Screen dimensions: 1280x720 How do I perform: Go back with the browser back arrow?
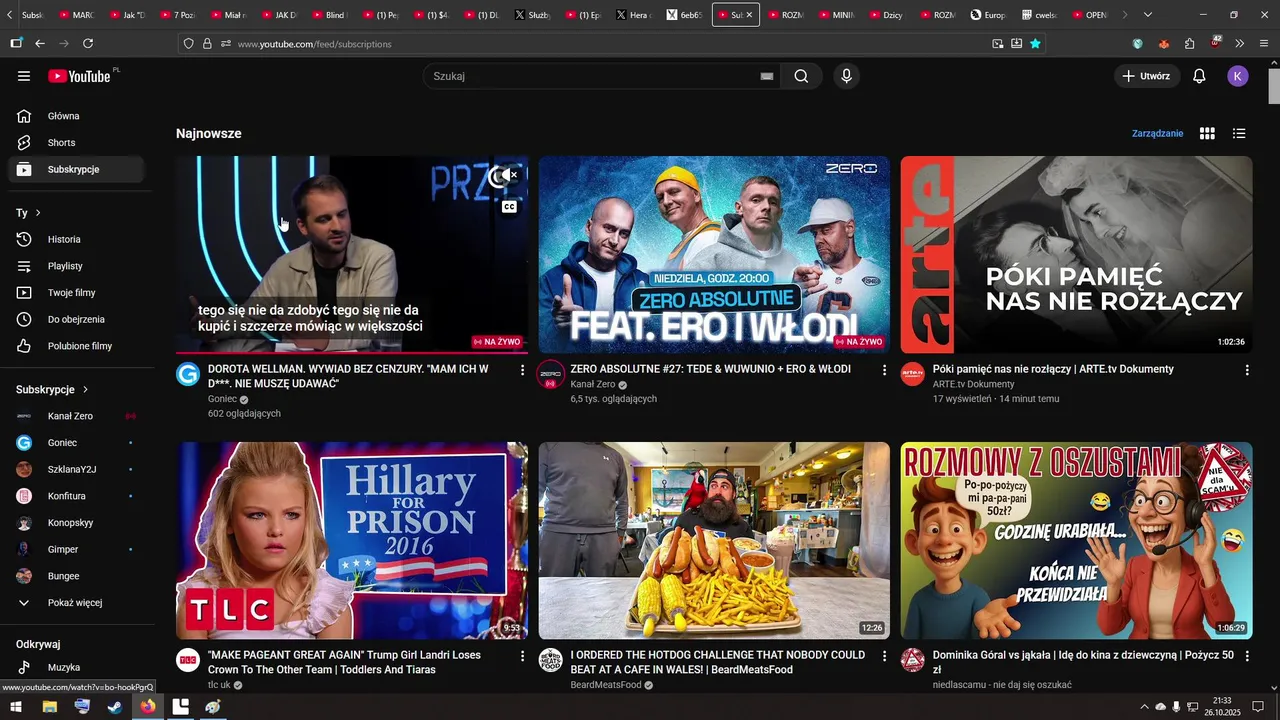click(40, 43)
